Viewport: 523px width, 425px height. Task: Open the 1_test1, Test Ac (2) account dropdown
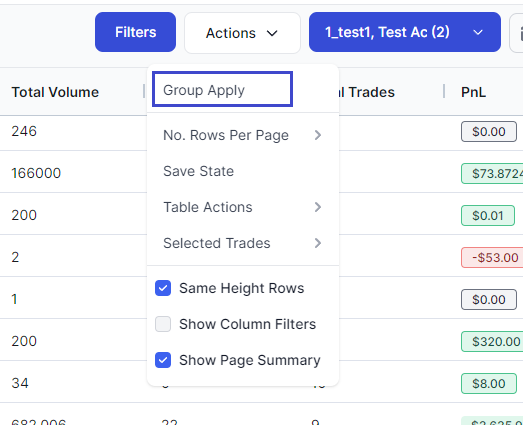click(405, 32)
